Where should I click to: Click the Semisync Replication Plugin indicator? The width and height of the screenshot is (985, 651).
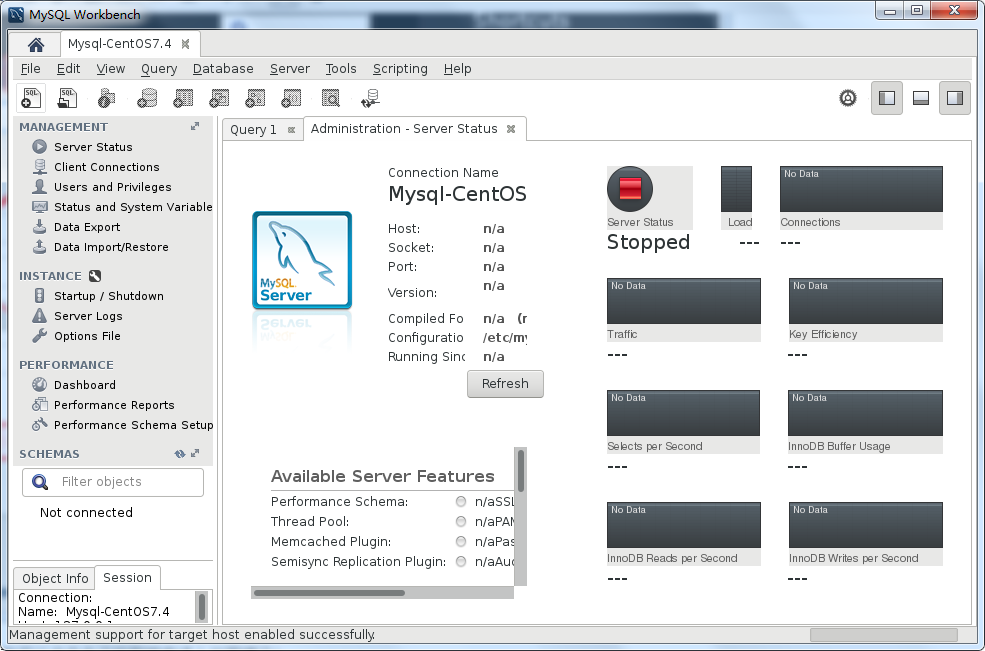(x=461, y=562)
